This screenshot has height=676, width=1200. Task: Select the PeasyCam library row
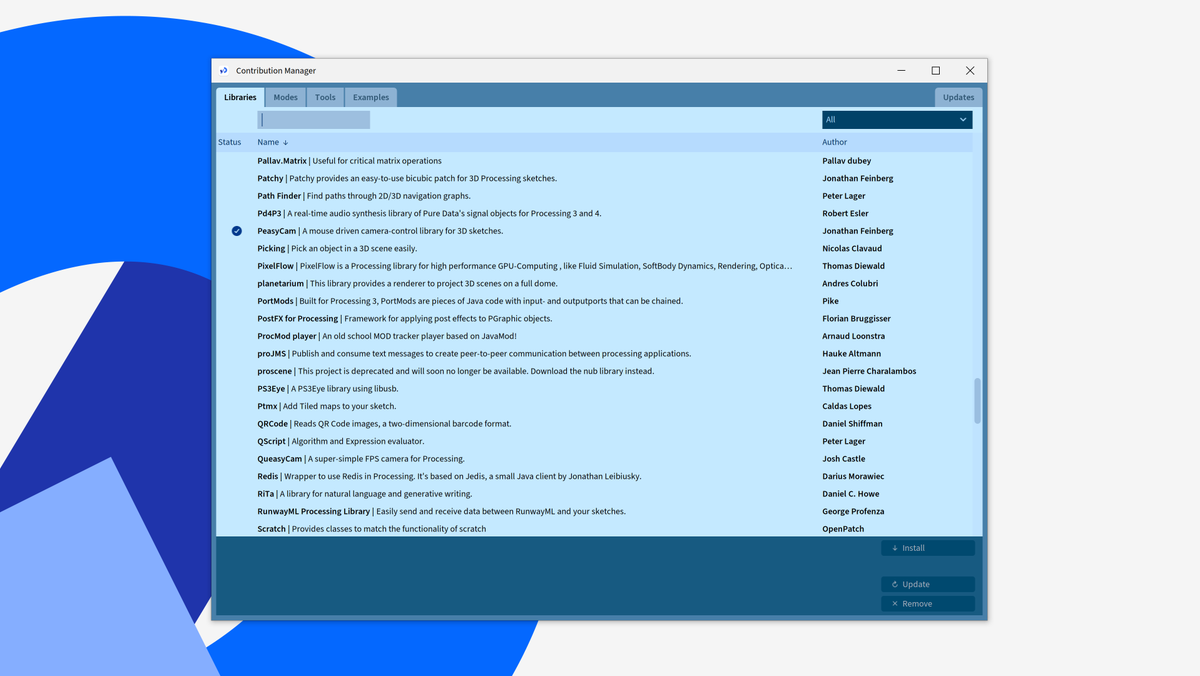pos(594,231)
